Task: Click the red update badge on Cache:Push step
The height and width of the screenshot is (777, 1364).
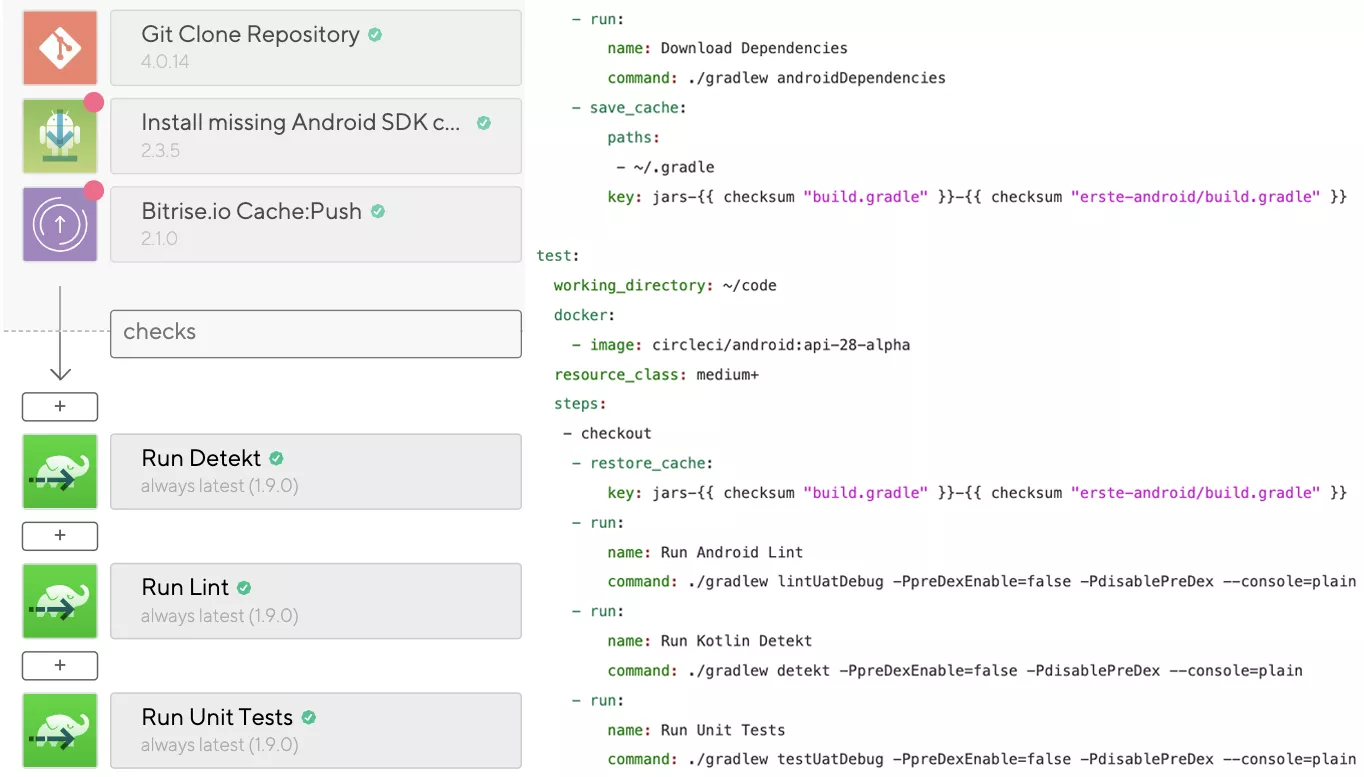Action: click(x=94, y=190)
